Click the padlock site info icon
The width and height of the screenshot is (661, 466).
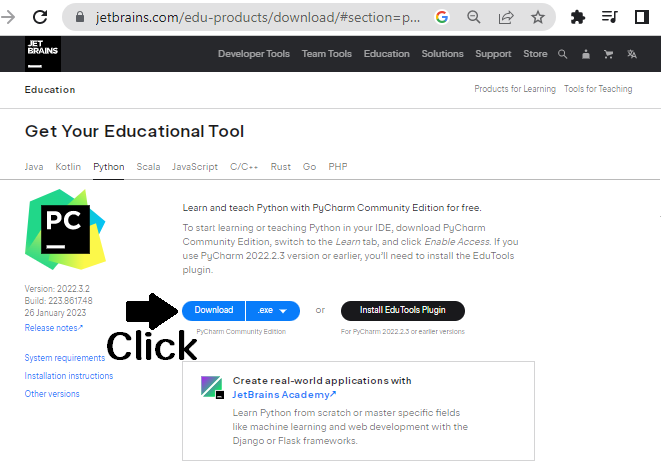click(x=80, y=17)
